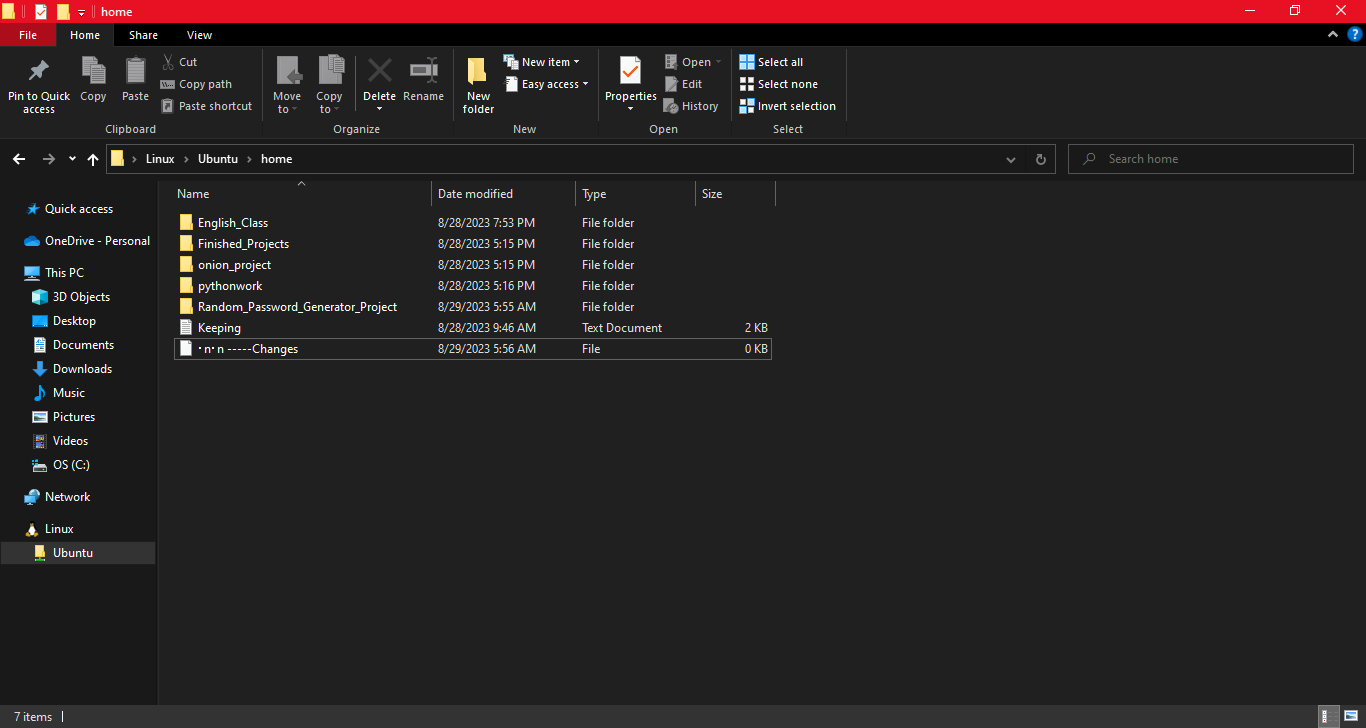The width and height of the screenshot is (1366, 728).
Task: Click the Delete icon in Organize group
Action: click(x=379, y=71)
